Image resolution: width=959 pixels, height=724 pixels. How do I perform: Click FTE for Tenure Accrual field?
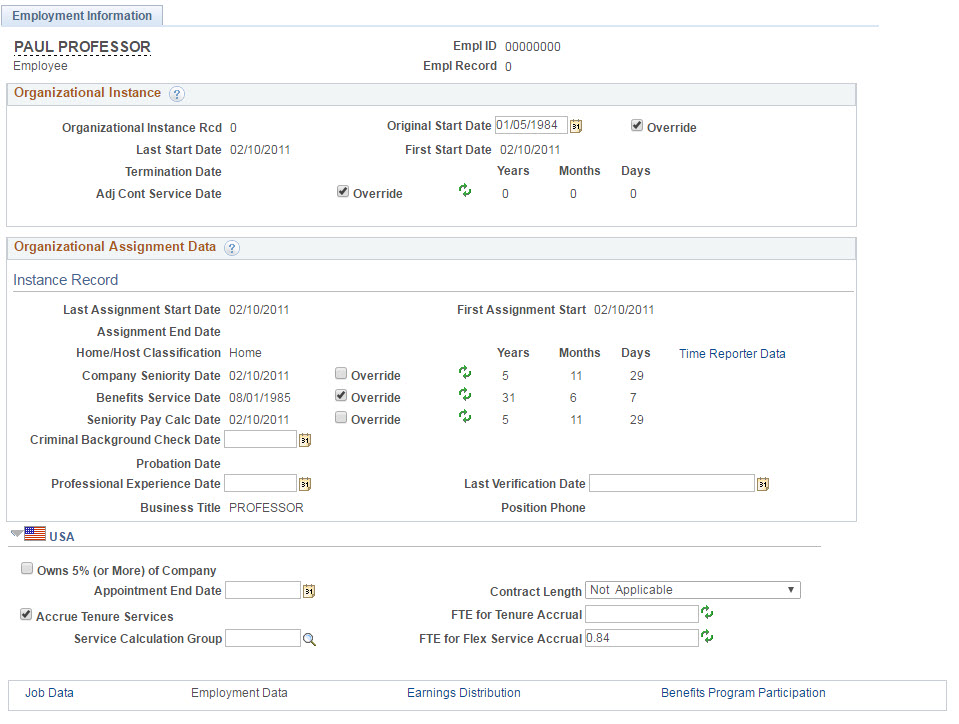click(642, 614)
